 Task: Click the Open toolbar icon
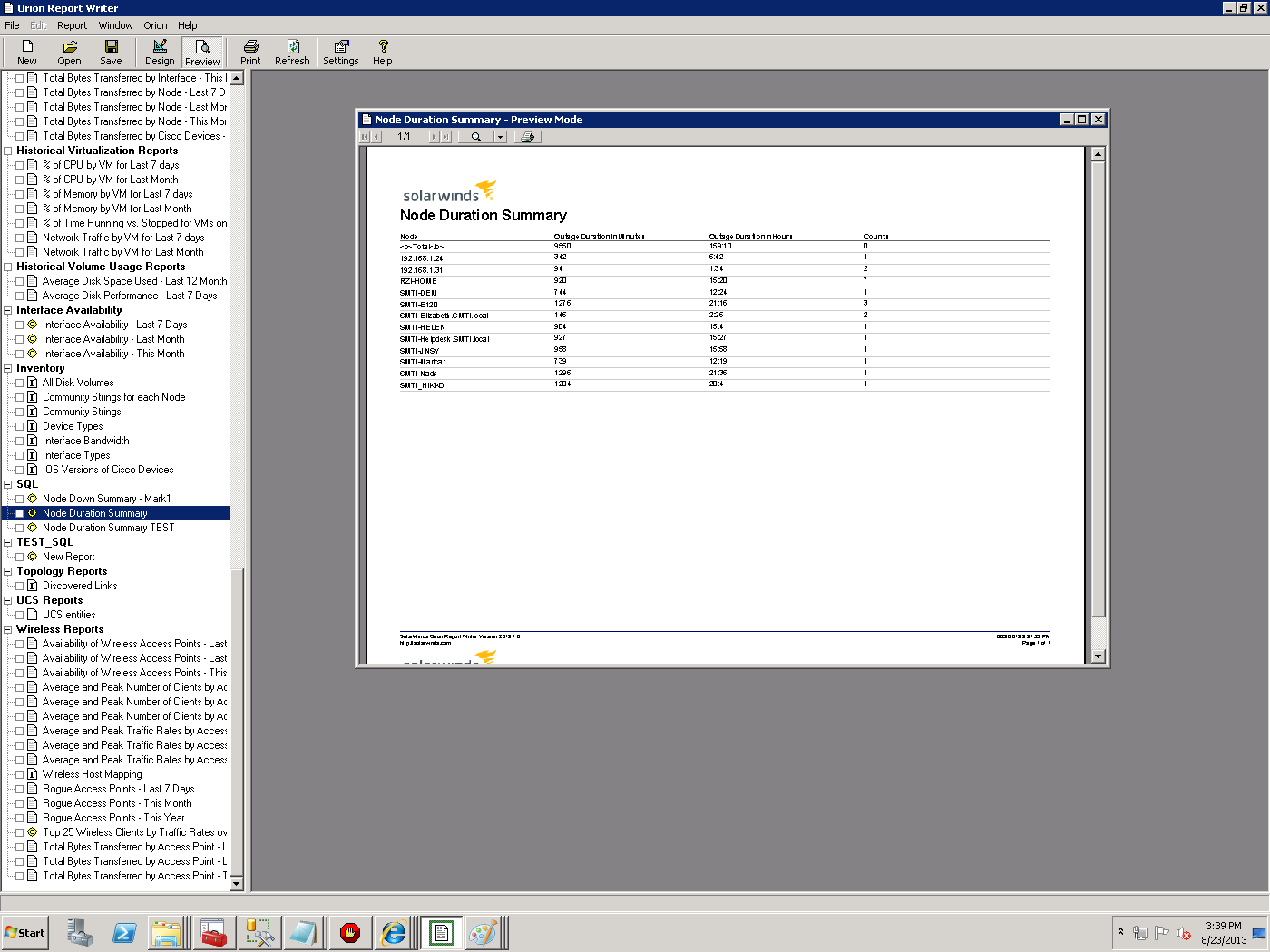tap(69, 53)
